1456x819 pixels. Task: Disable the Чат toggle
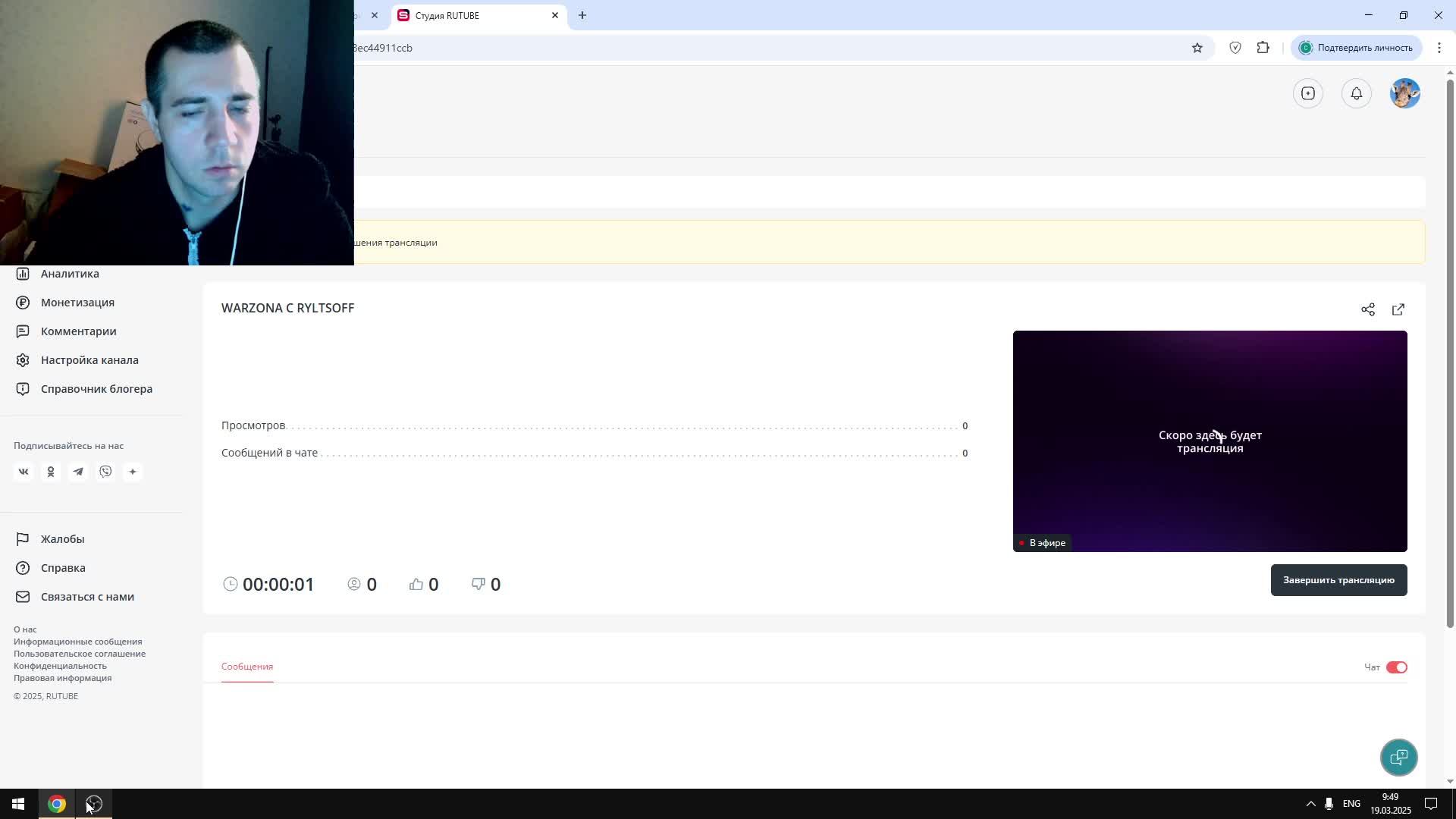click(1396, 667)
